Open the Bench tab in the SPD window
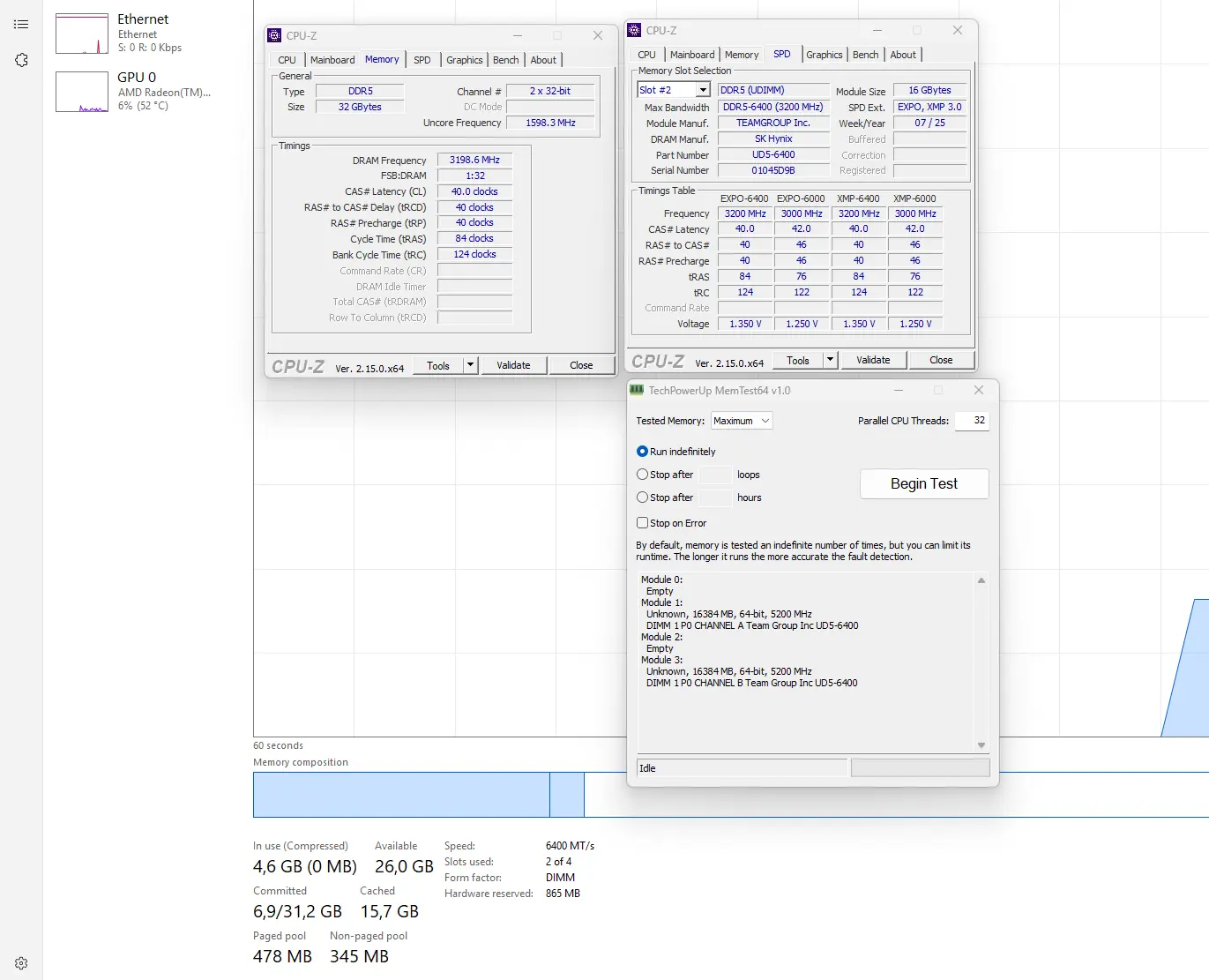The width and height of the screenshot is (1209, 980). click(x=865, y=55)
